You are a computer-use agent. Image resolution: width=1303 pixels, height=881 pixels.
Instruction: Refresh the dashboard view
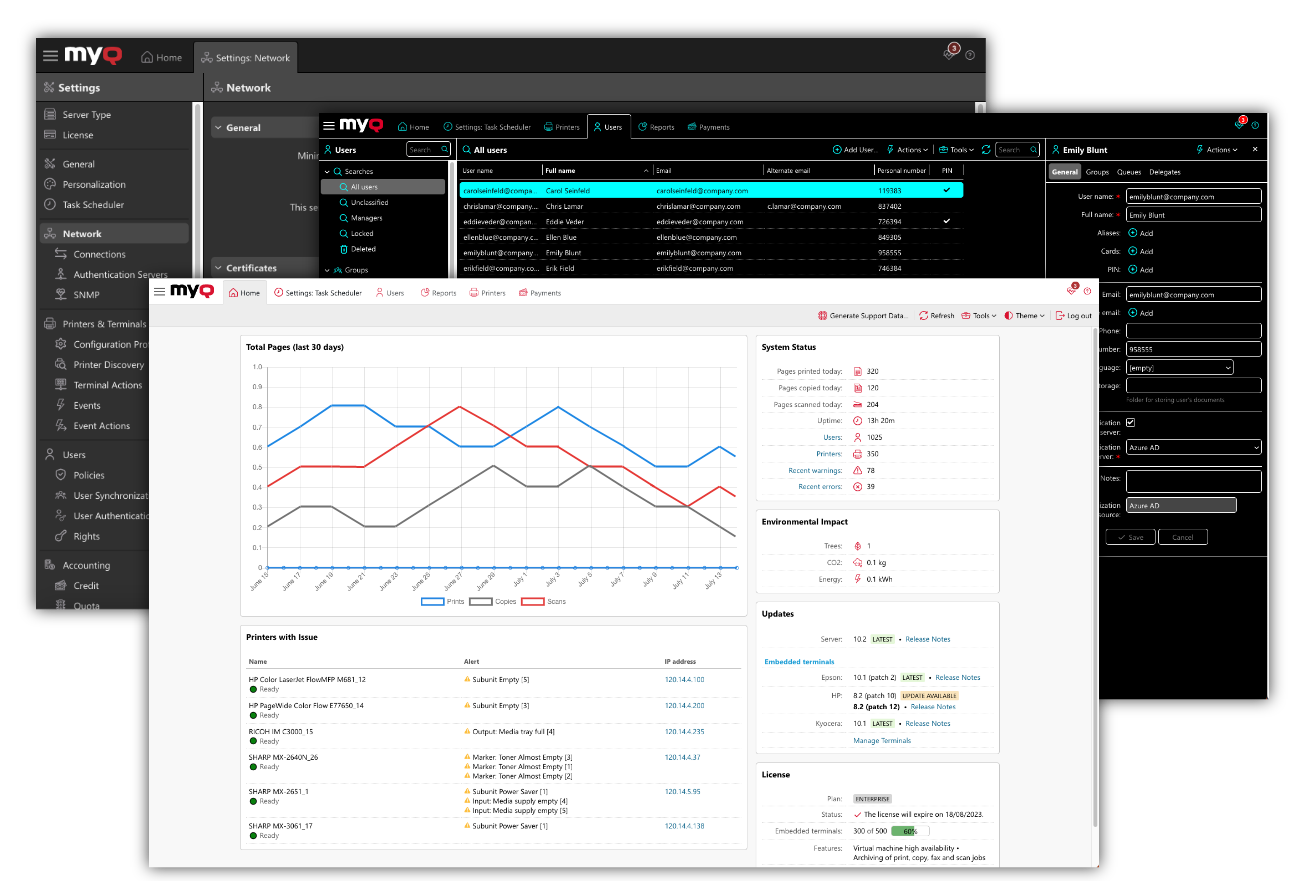click(x=936, y=315)
